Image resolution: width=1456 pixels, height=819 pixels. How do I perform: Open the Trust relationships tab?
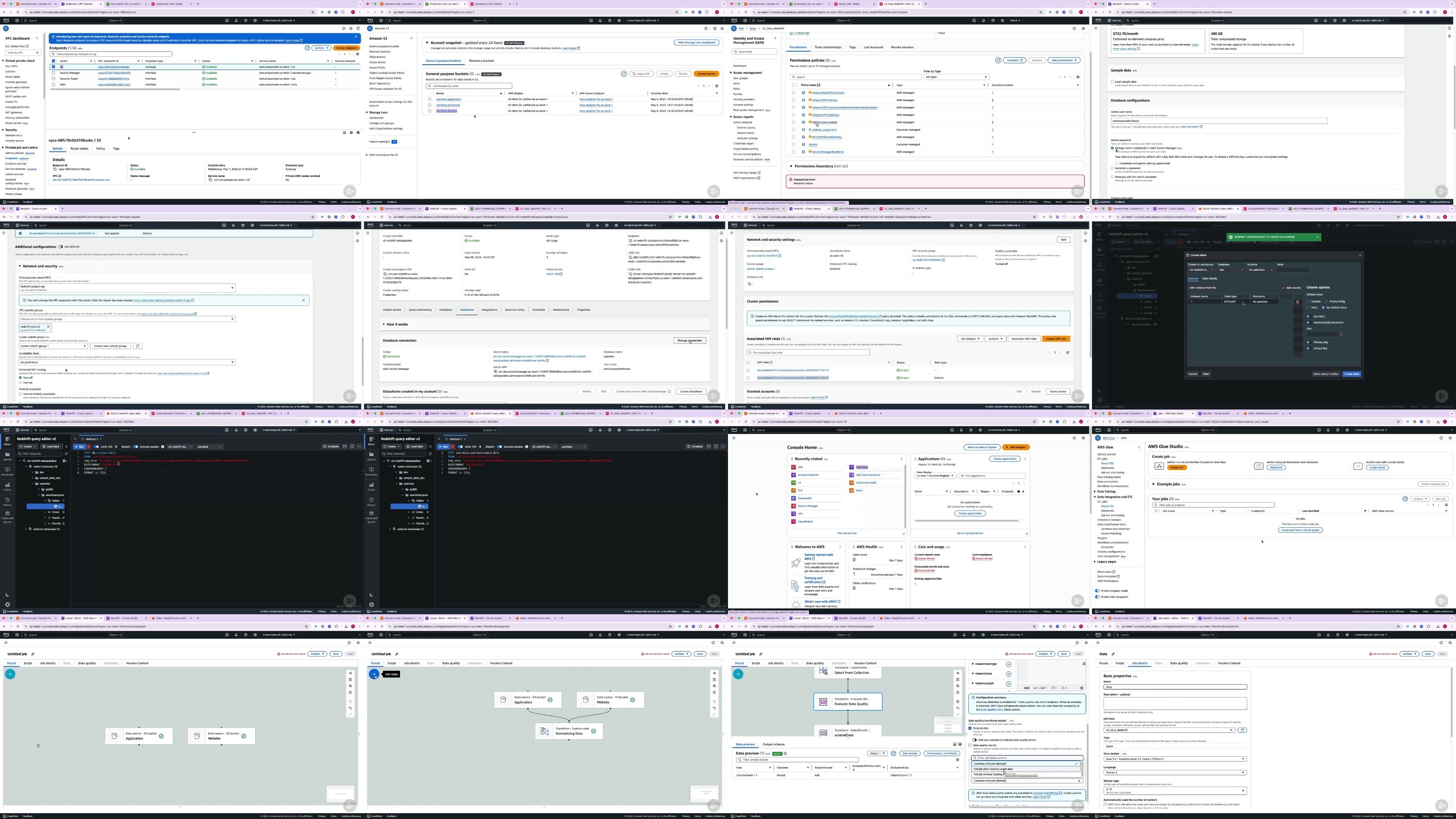[828, 47]
